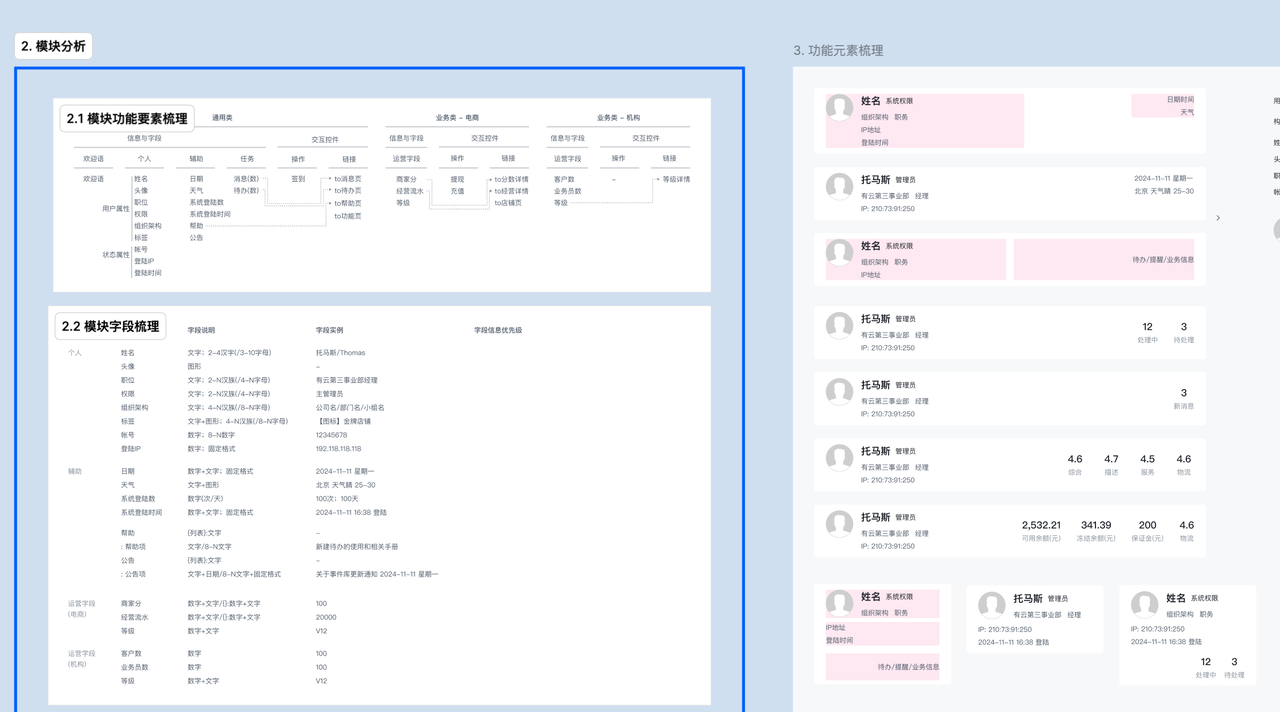Click the 提现 operation item
Screen dimensions: 1280x712
pos(457,179)
